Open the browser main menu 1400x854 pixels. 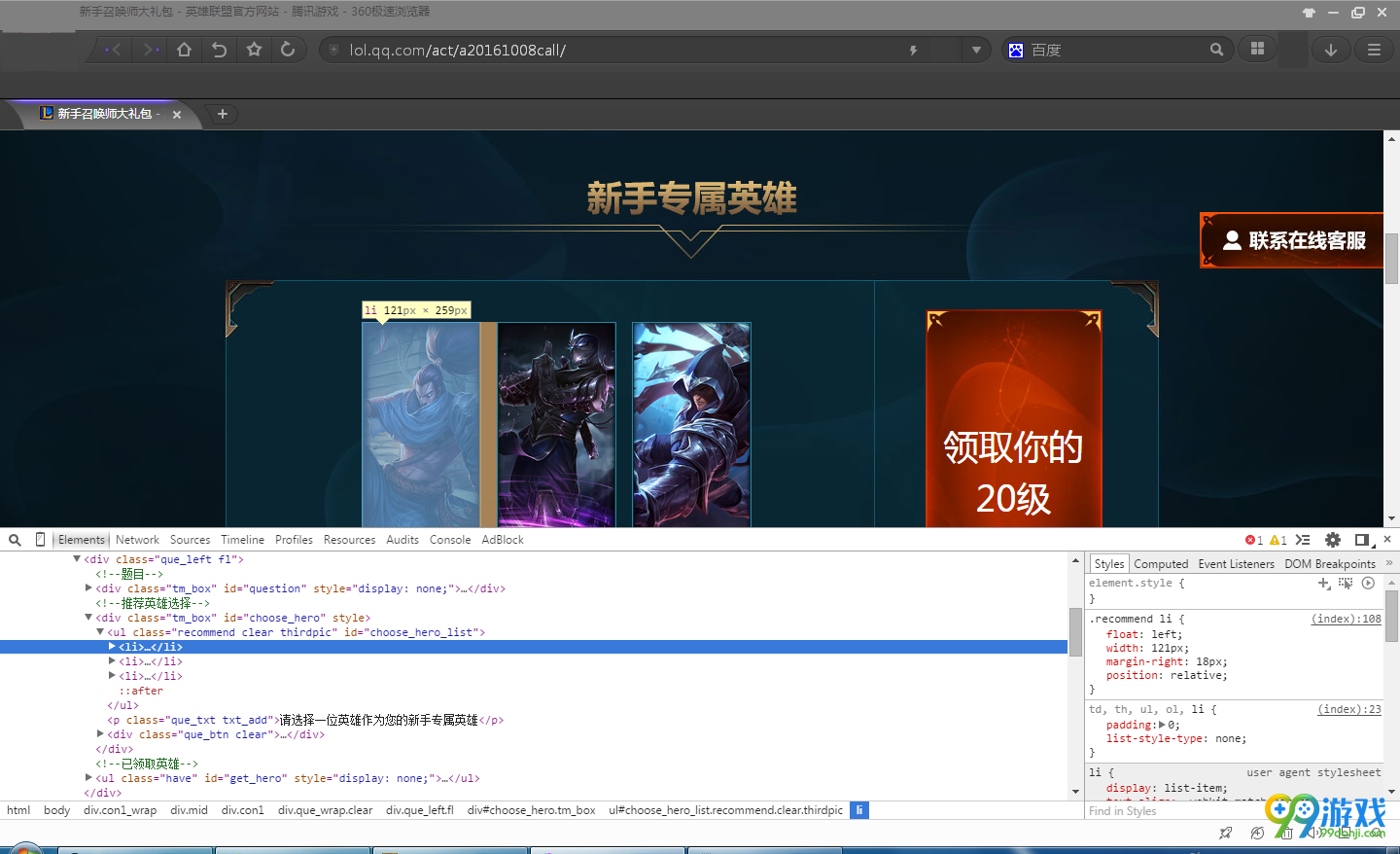[x=1374, y=50]
